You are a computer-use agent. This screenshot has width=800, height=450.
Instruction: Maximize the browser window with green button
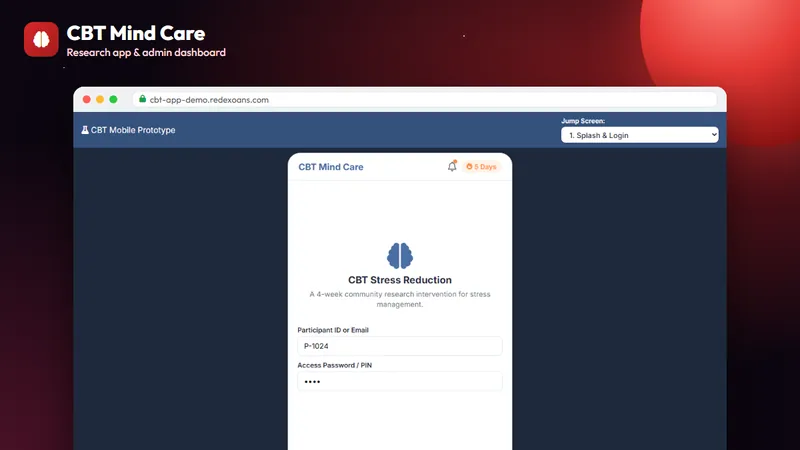tap(113, 99)
